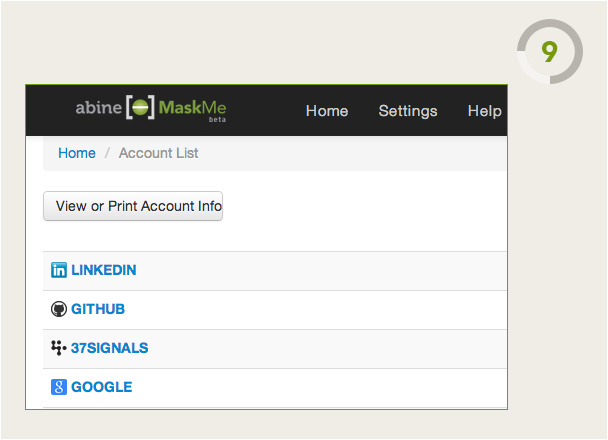Screen dimensions: 608x440
Task: Click the Google blue square icon
Action: [59, 387]
